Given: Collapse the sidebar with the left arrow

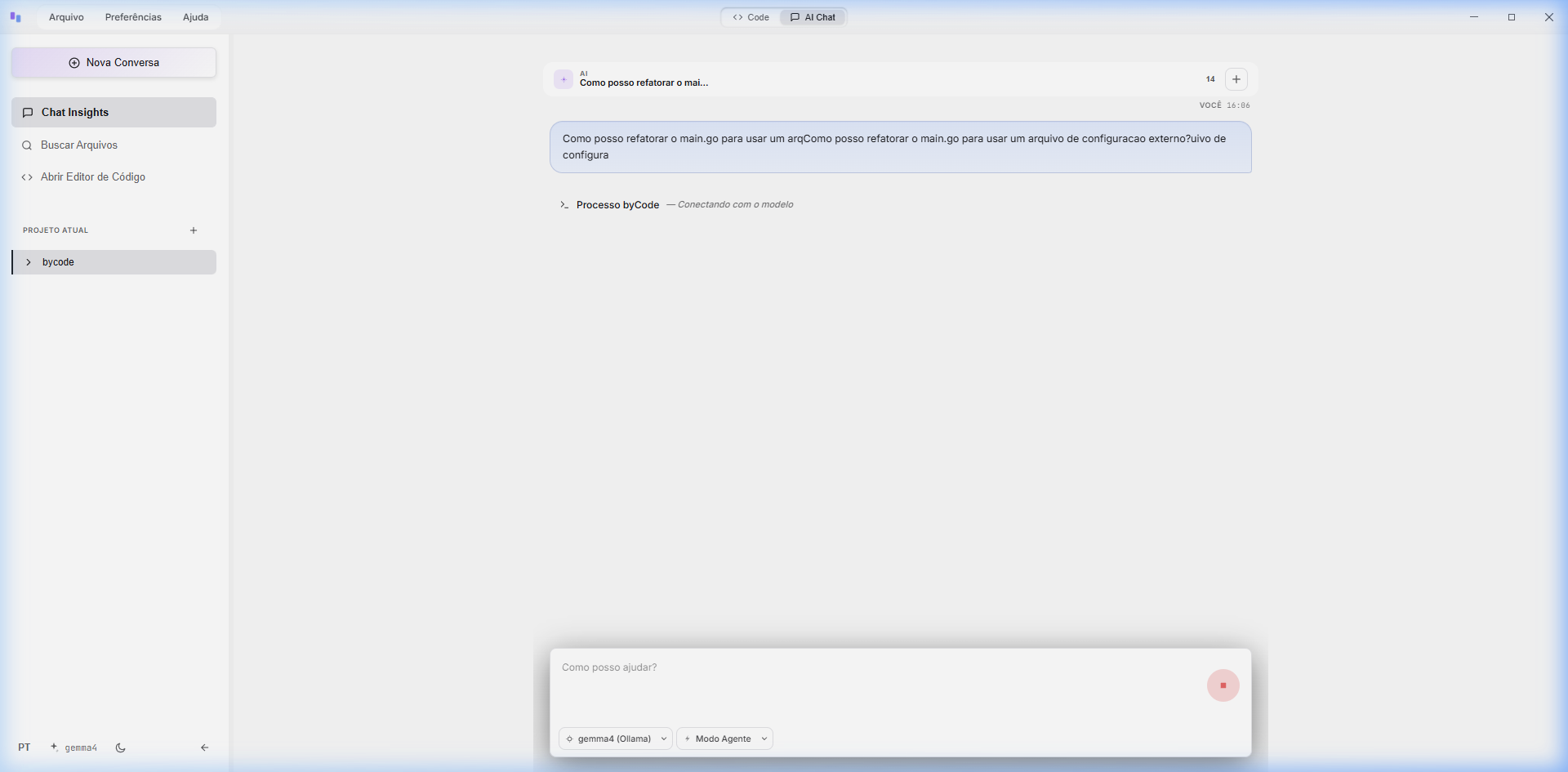Looking at the screenshot, I should (204, 747).
